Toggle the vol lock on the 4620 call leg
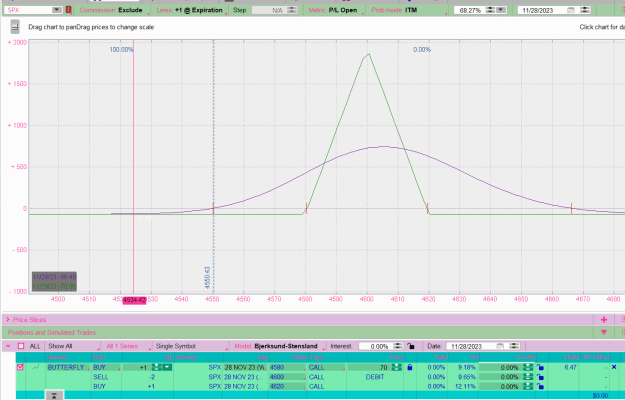Screen dimensions: 625x400 [x=540, y=386]
